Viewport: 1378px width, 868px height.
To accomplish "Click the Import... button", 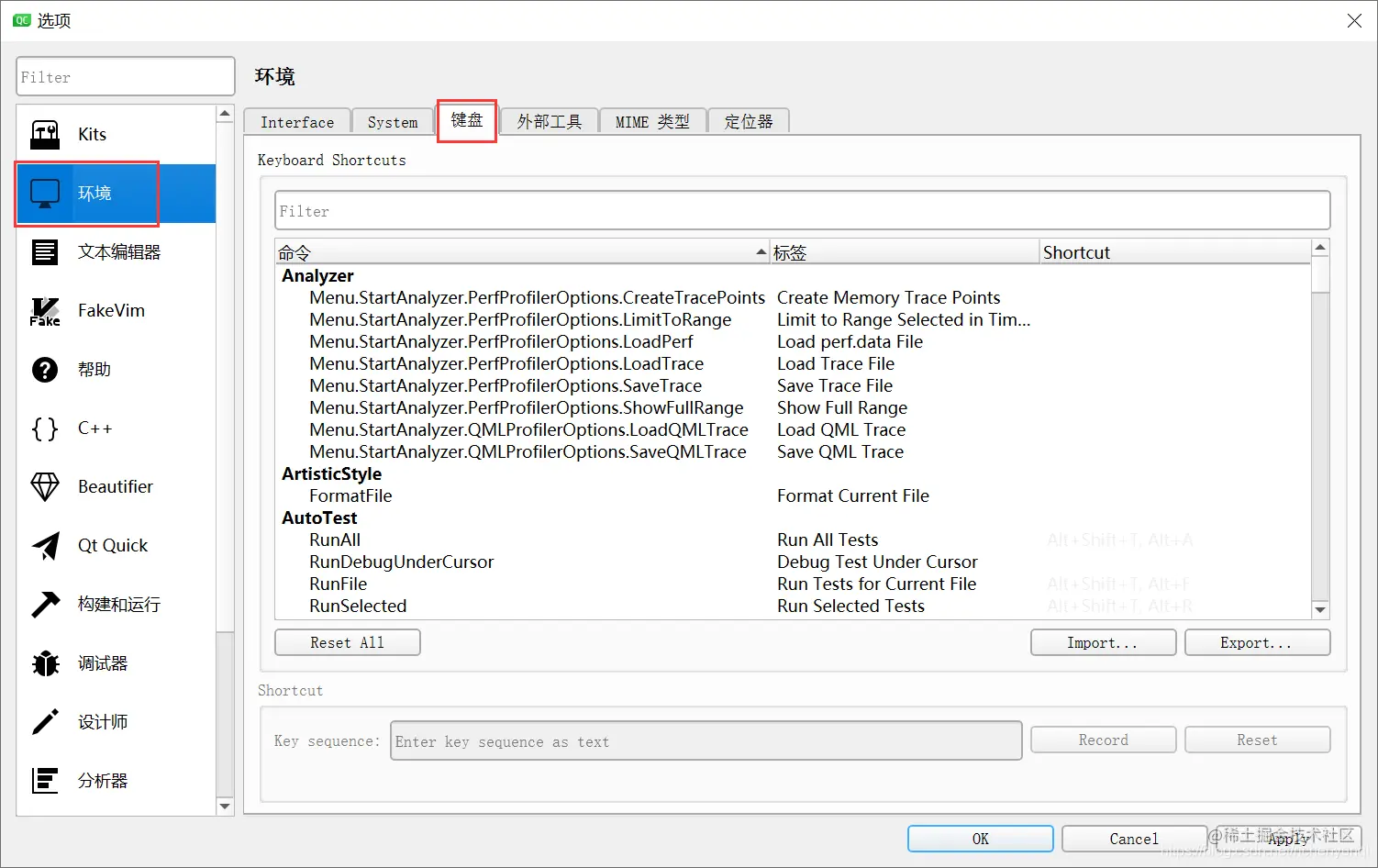I will coord(1103,642).
